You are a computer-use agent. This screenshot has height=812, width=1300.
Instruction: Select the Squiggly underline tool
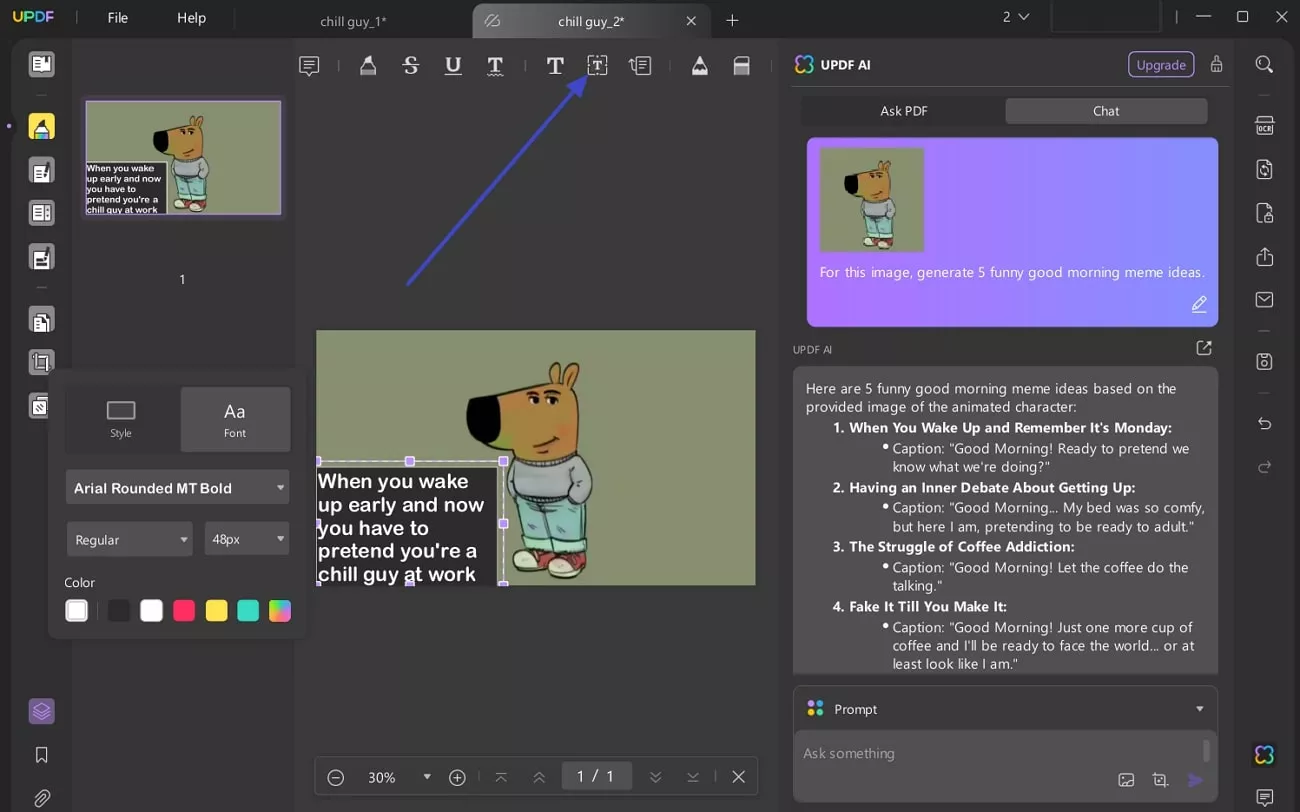495,66
